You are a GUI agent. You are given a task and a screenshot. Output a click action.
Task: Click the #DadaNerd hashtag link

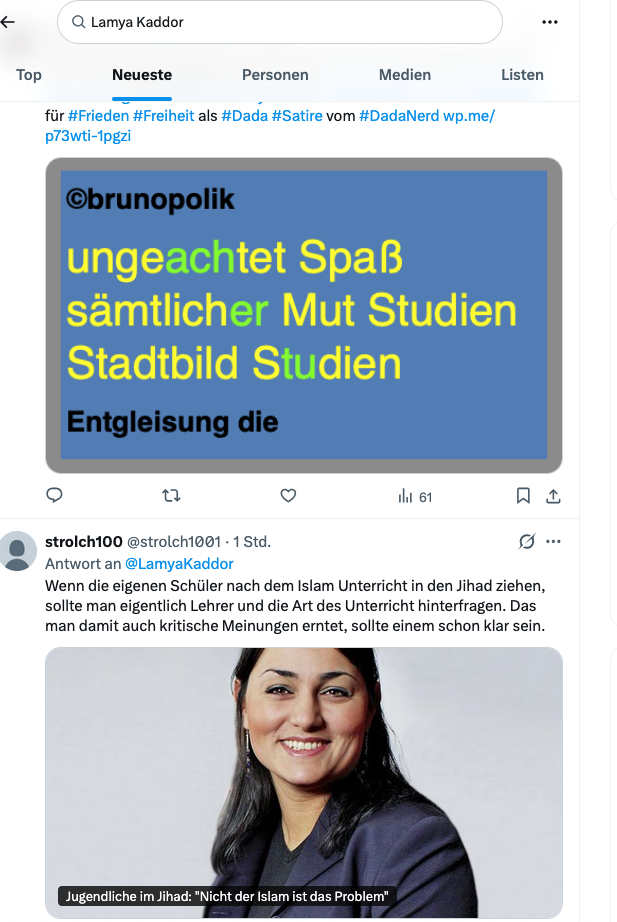[399, 116]
